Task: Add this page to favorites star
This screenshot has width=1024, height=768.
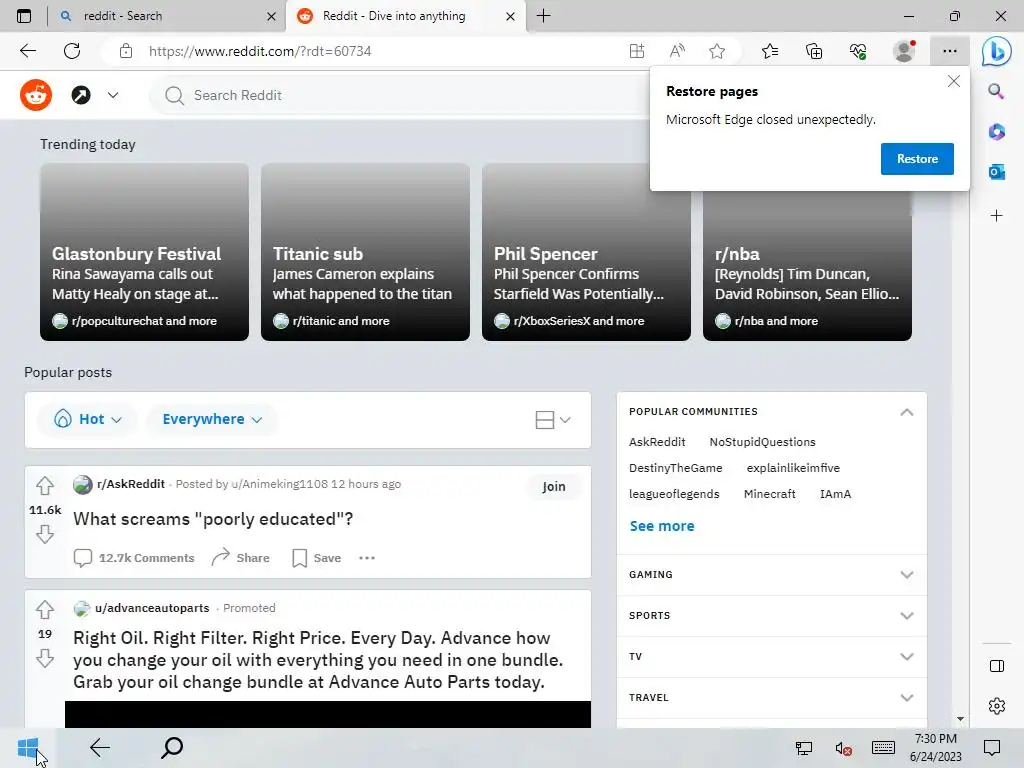Action: 717,51
